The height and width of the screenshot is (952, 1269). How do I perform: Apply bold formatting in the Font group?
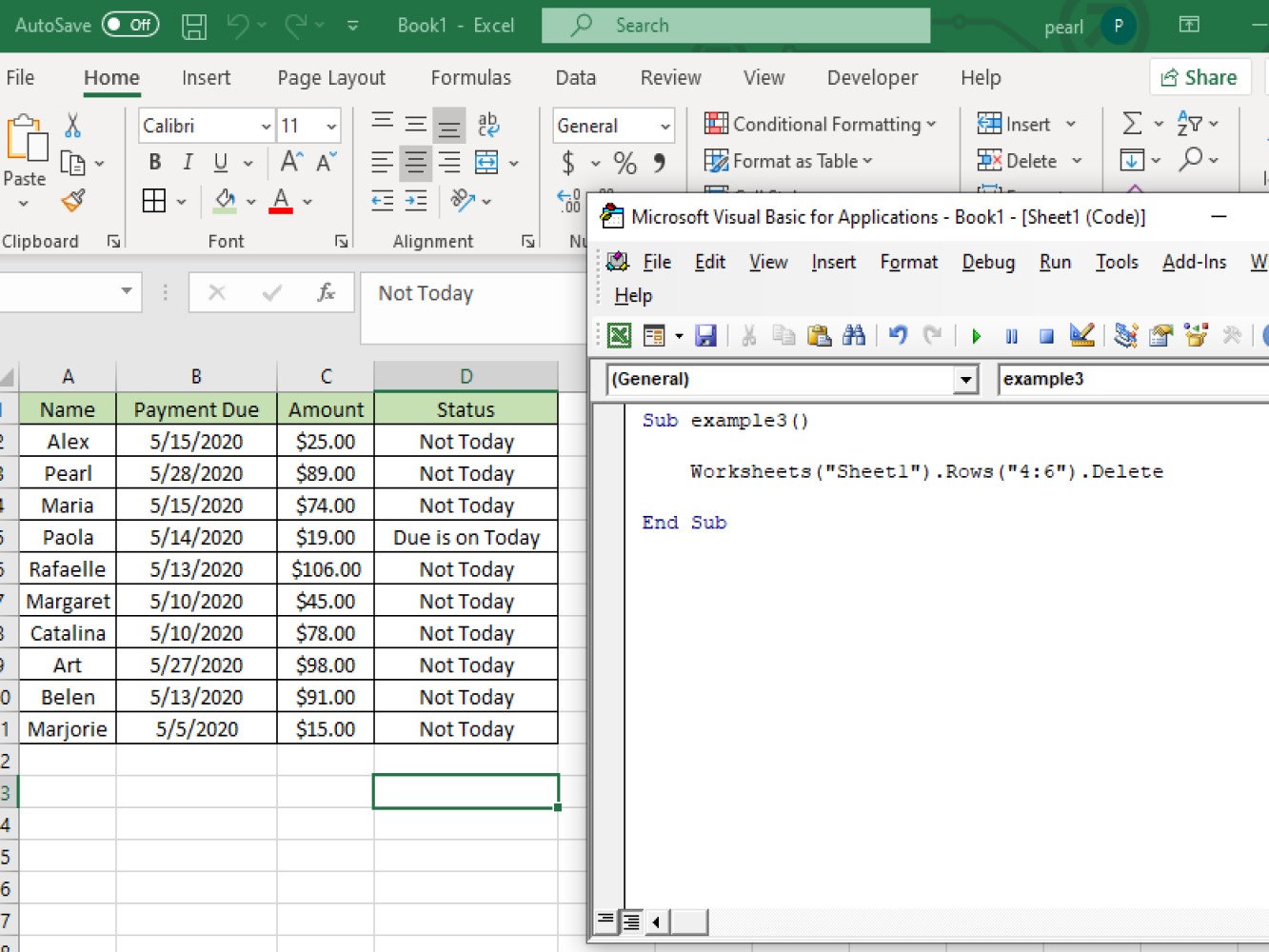(154, 162)
